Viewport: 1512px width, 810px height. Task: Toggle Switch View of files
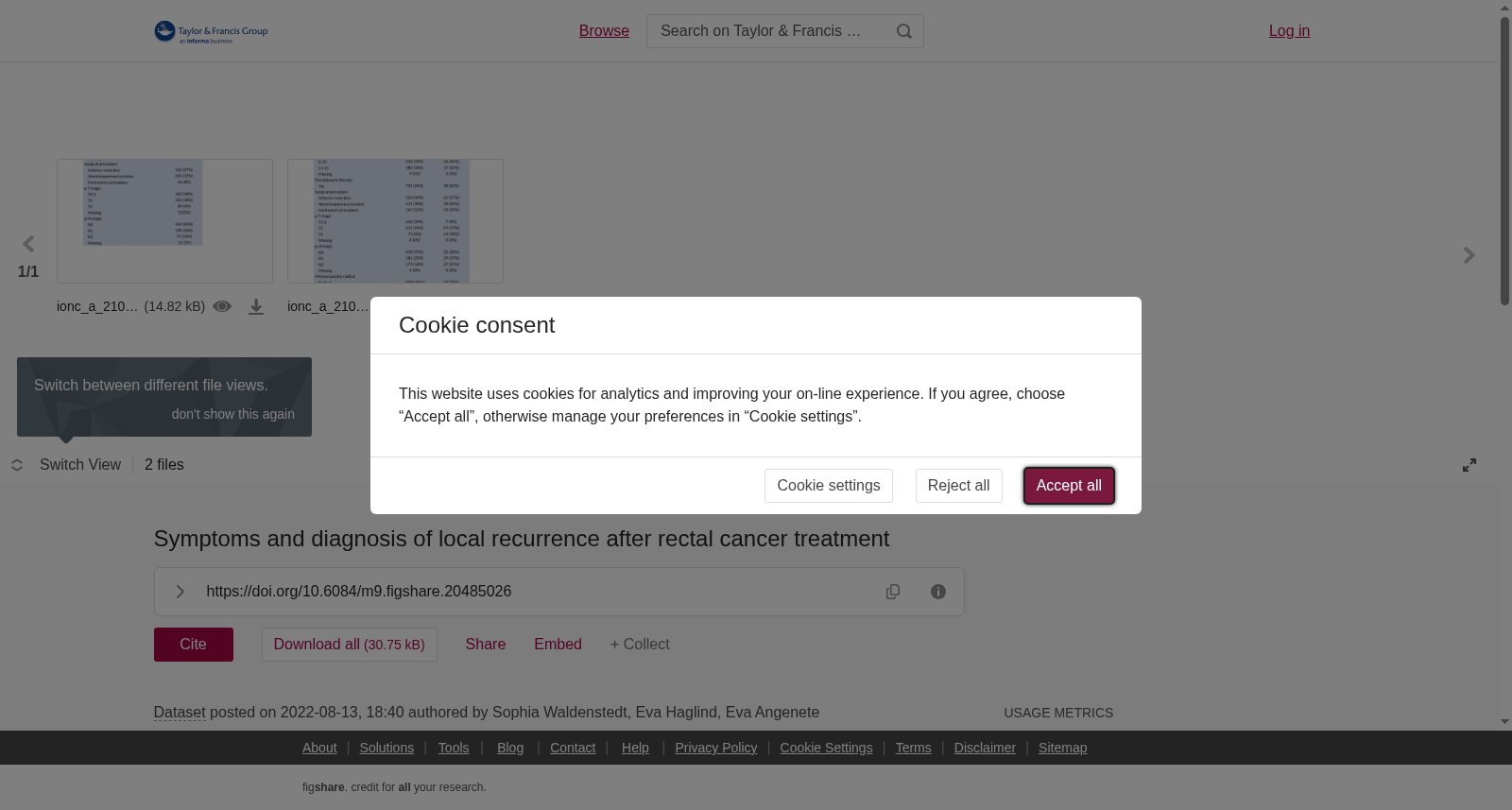(66, 465)
